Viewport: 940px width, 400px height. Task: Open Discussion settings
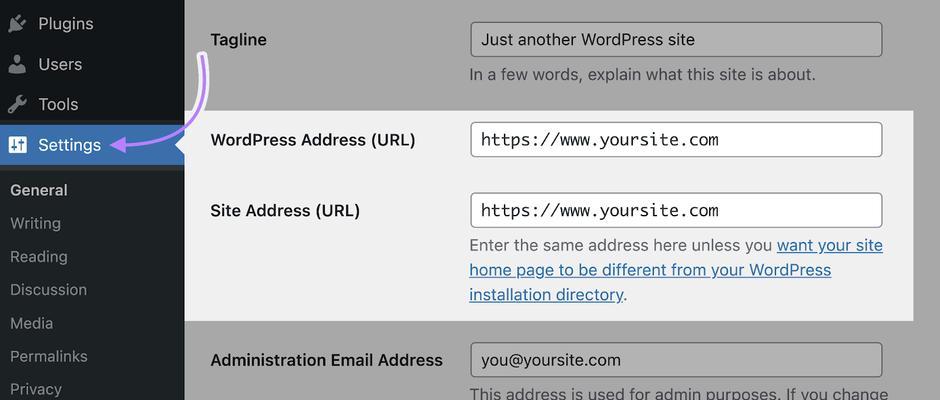[49, 290]
